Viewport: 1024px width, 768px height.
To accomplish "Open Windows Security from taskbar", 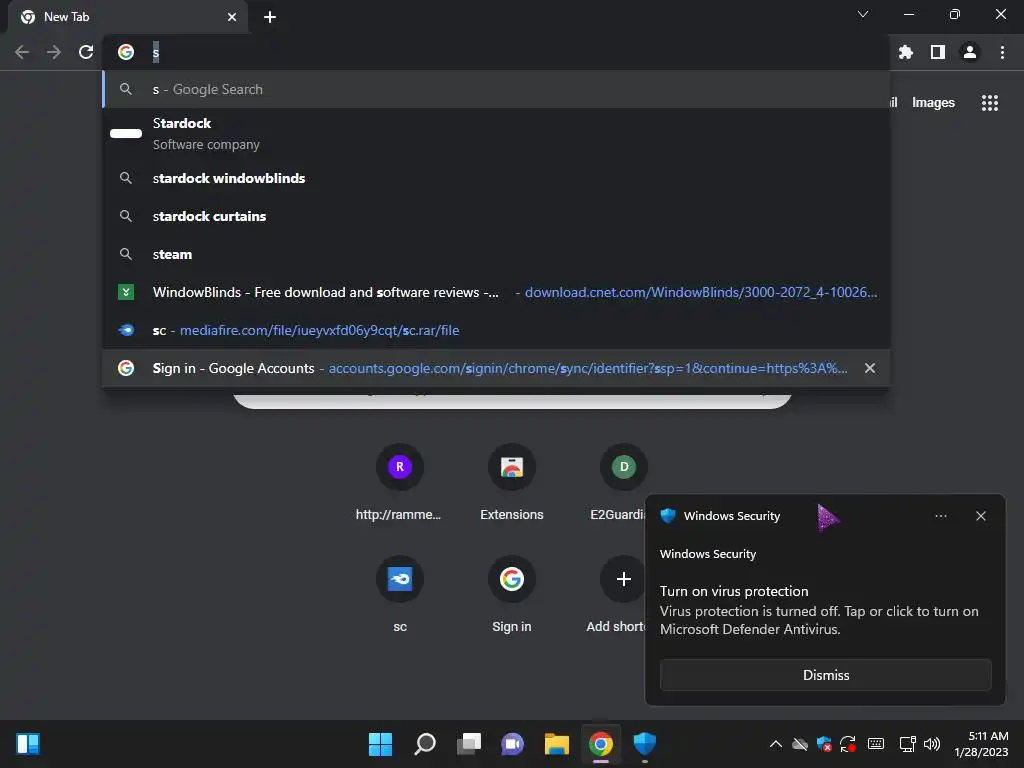I will pyautogui.click(x=645, y=744).
